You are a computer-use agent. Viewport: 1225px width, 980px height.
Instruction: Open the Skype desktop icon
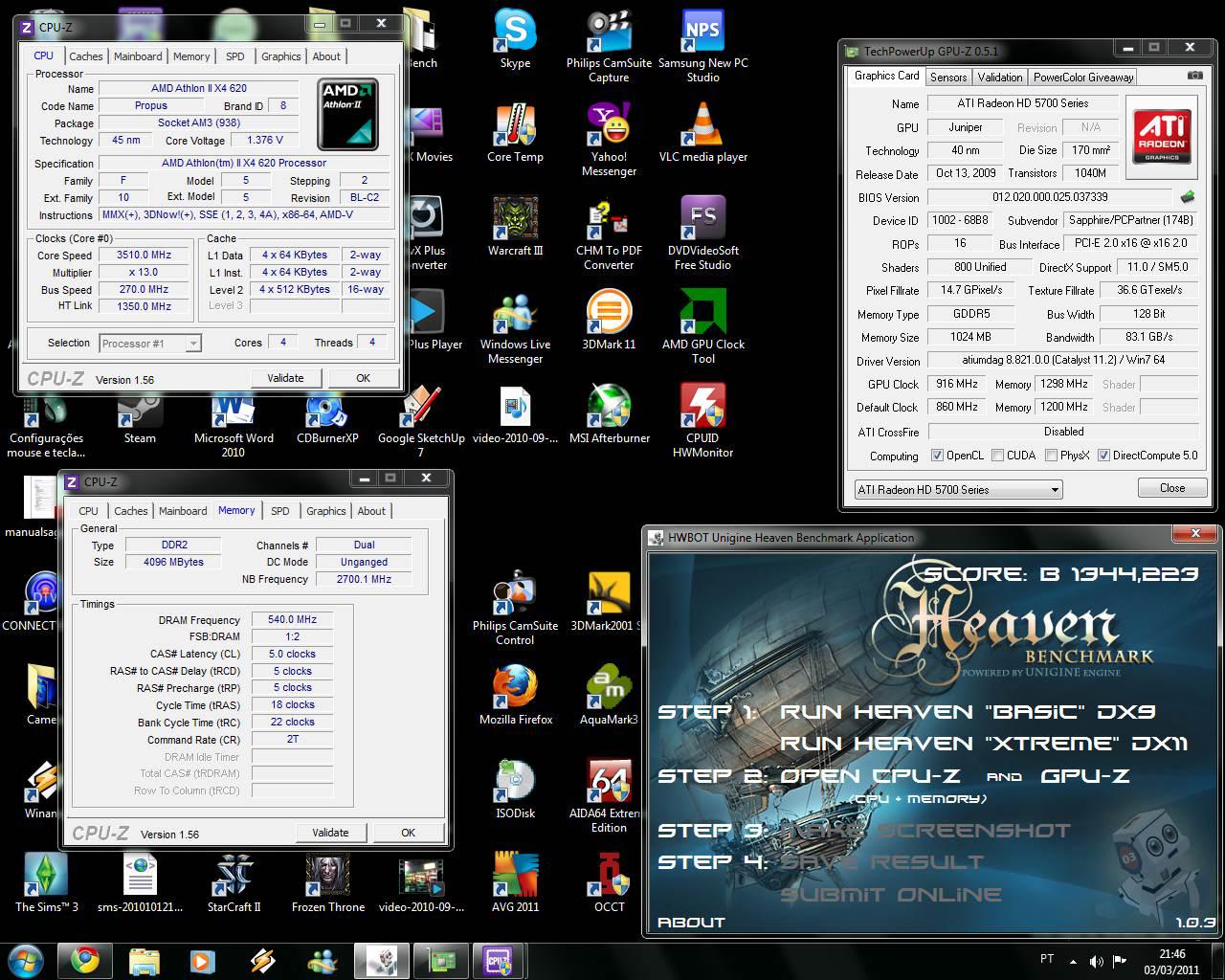pyautogui.click(x=515, y=38)
